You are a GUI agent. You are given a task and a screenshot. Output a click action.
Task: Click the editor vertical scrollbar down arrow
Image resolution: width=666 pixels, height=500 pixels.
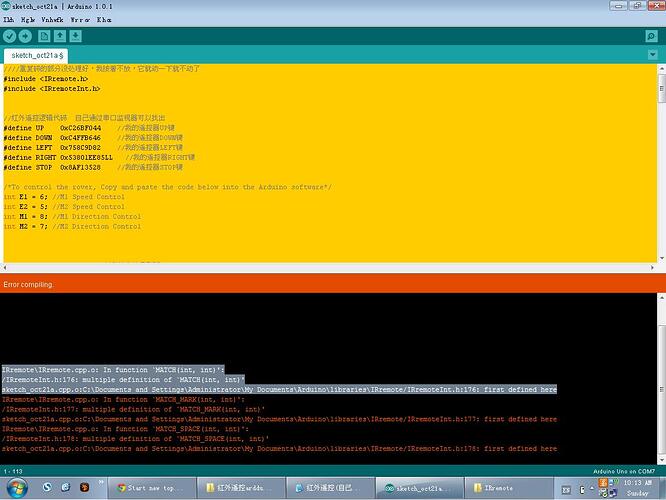coord(661,258)
